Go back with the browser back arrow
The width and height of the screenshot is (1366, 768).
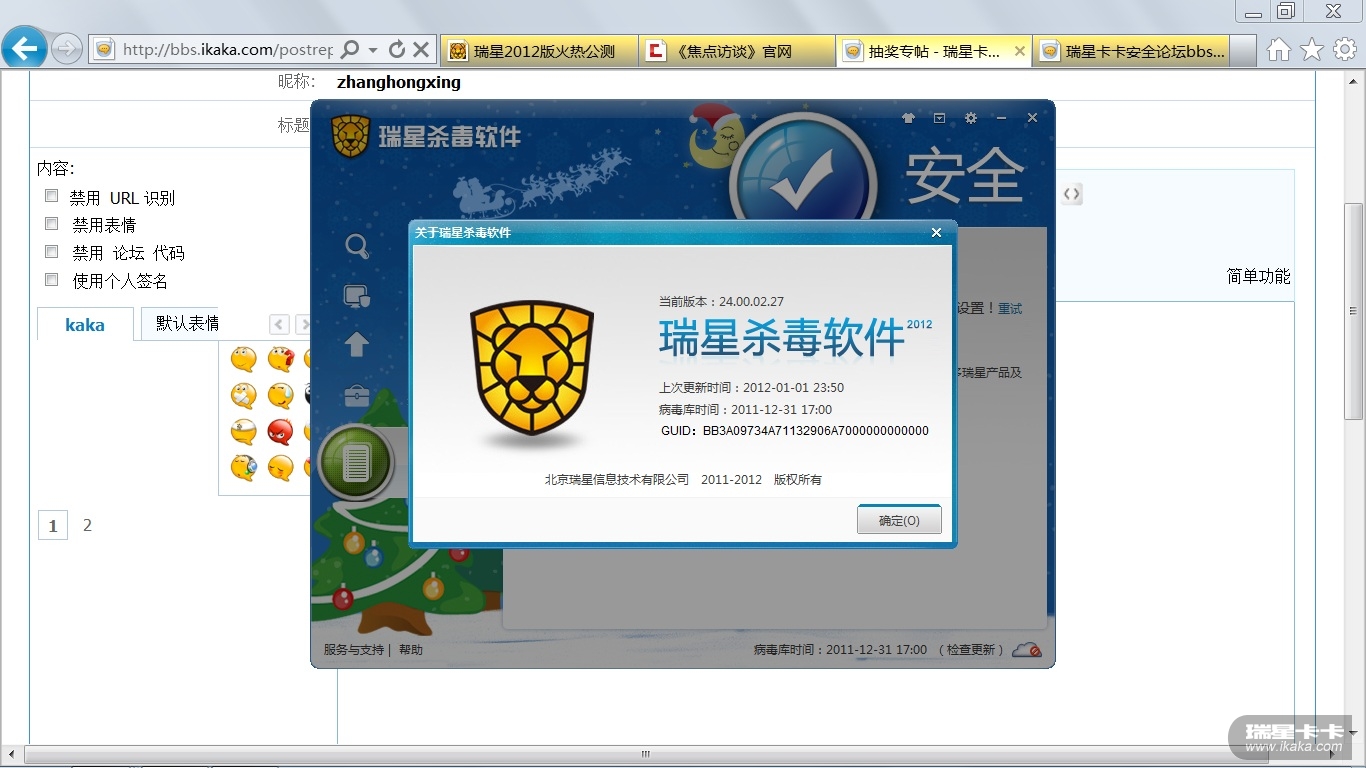[24, 47]
